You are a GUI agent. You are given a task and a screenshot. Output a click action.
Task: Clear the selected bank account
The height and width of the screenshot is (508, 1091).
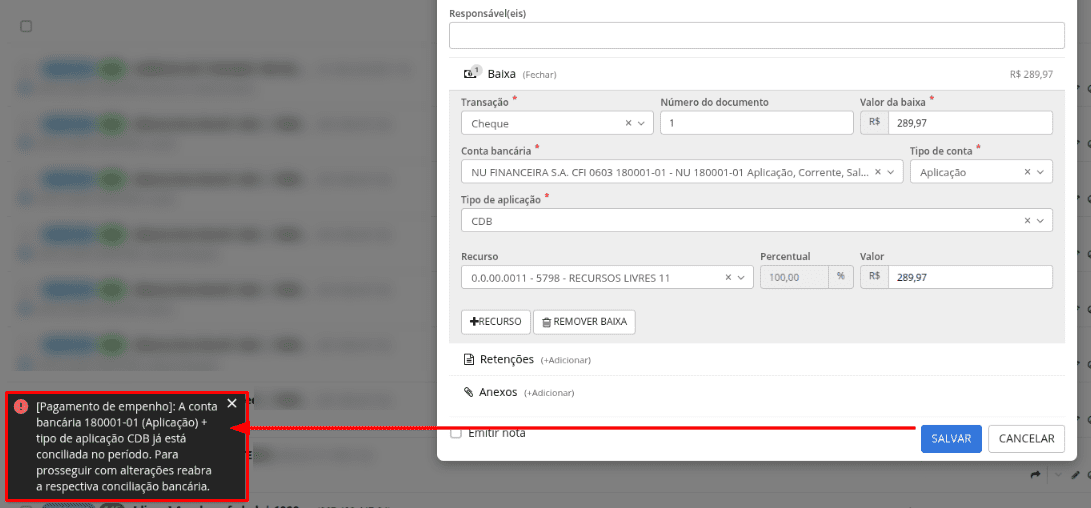coord(878,172)
